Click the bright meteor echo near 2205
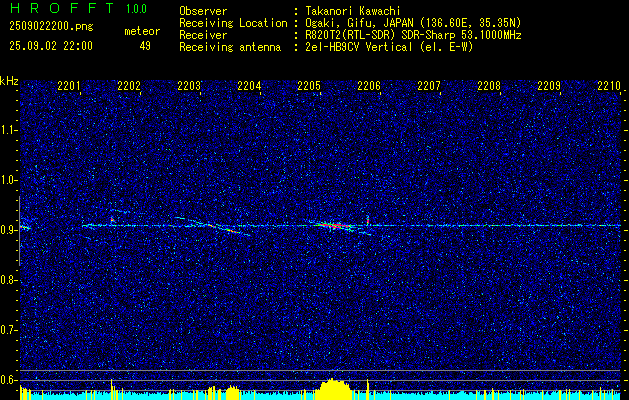Image resolution: width=629 pixels, height=400 pixels. pyautogui.click(x=332, y=225)
